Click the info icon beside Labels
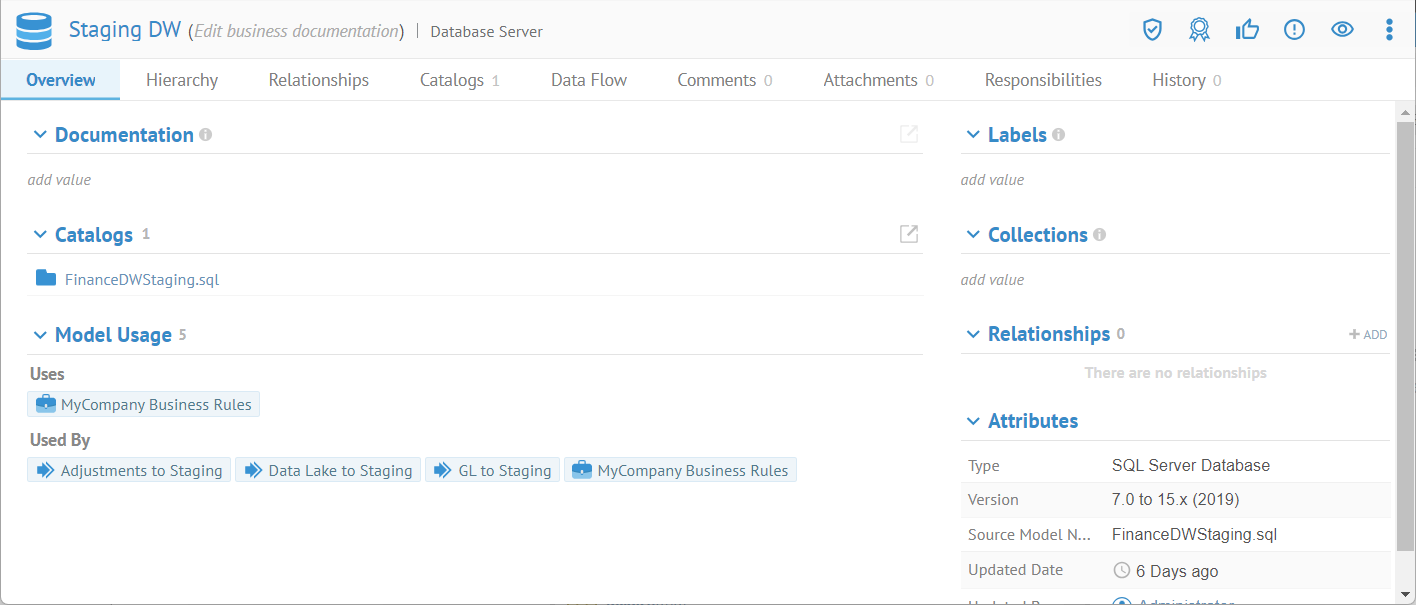Viewport: 1416px width, 605px height. coord(1058,135)
